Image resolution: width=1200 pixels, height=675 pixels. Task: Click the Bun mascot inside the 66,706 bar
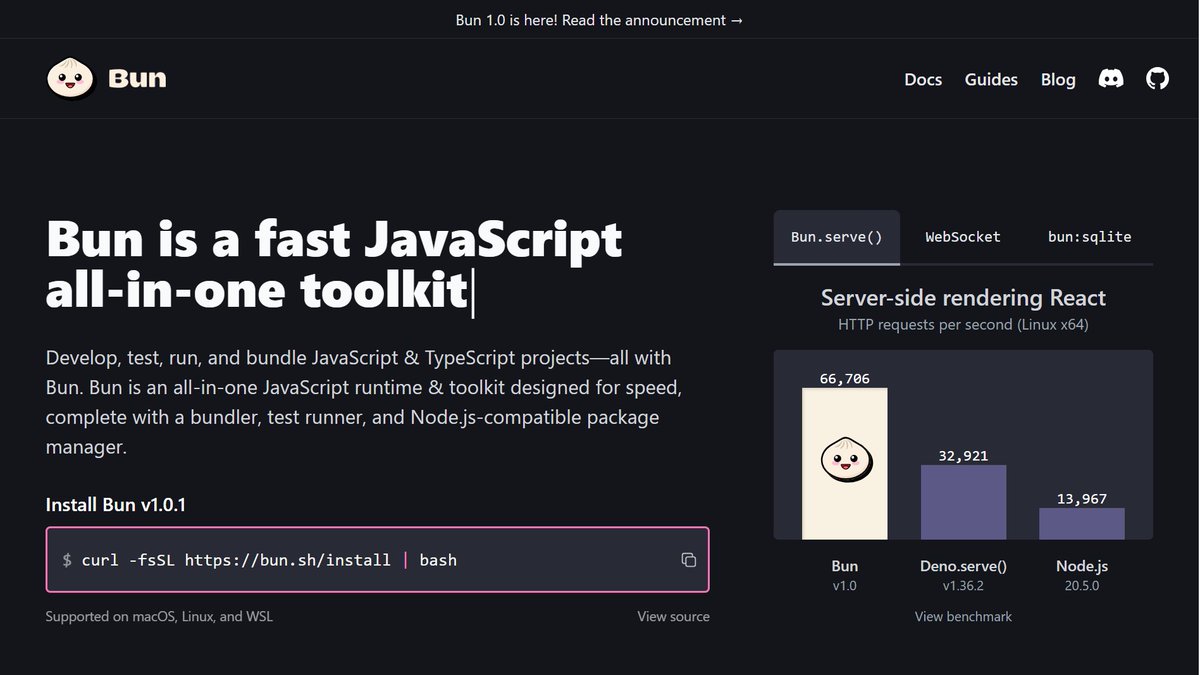point(845,459)
